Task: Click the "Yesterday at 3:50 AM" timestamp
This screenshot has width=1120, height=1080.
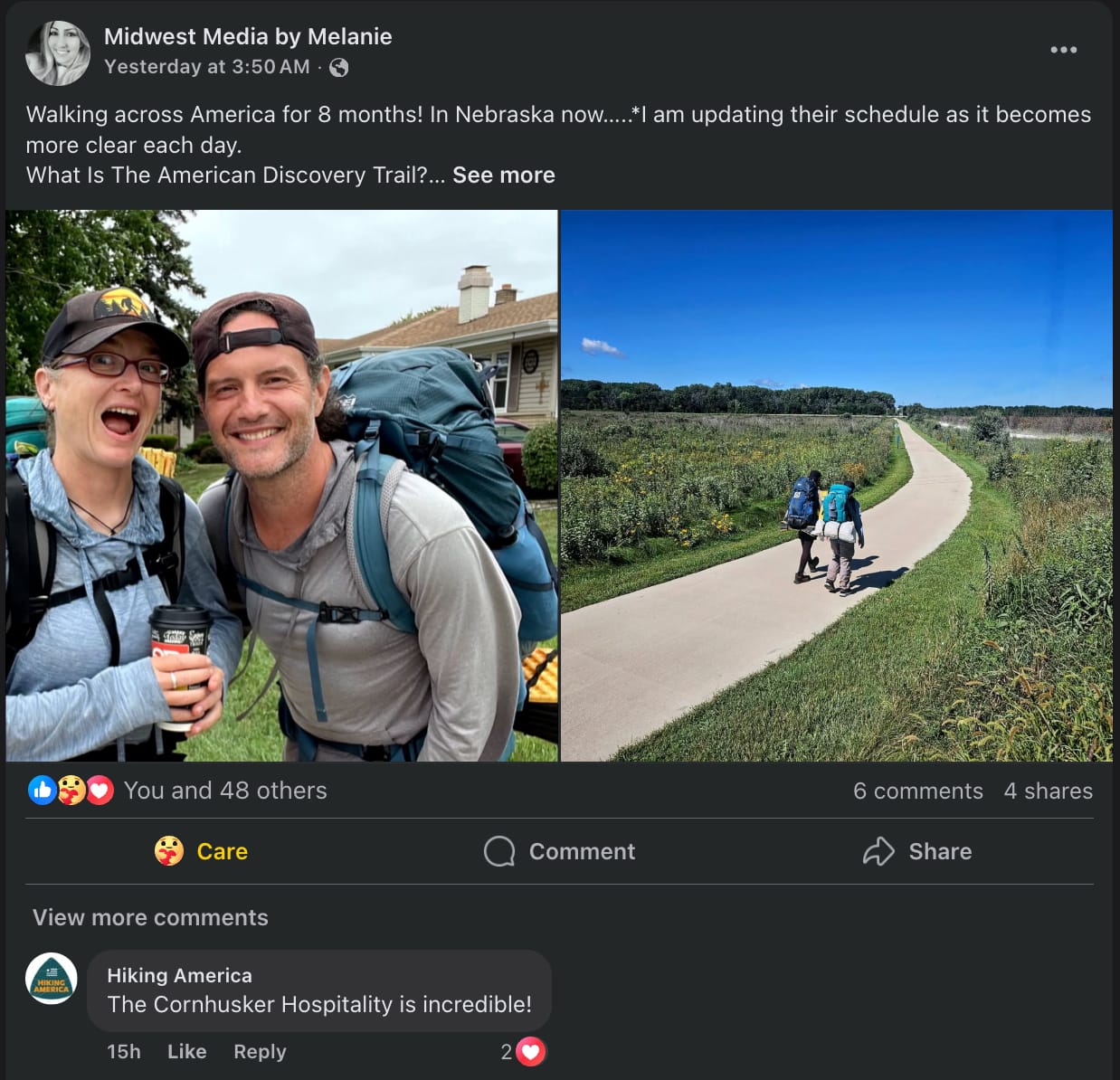Action: [206, 67]
